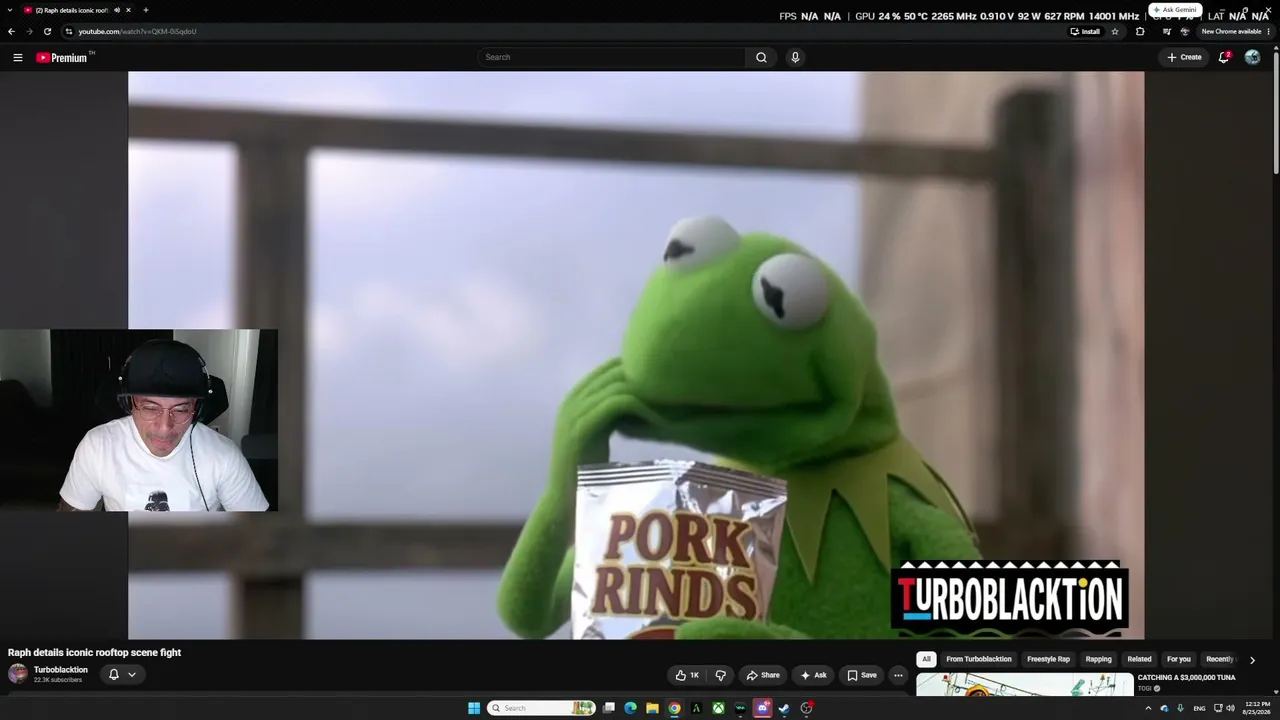Click the Install app button

click(1085, 31)
